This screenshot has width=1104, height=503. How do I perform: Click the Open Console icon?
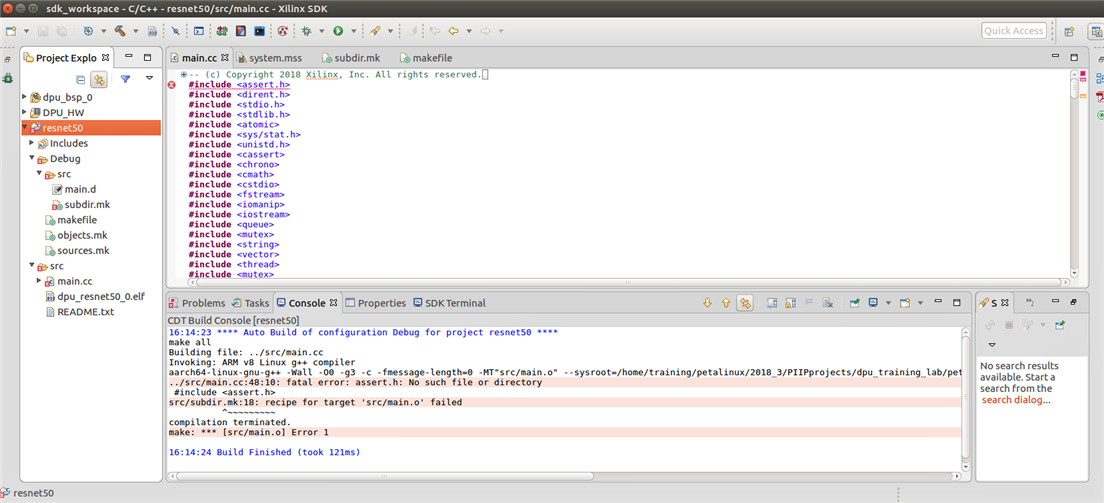click(906, 303)
